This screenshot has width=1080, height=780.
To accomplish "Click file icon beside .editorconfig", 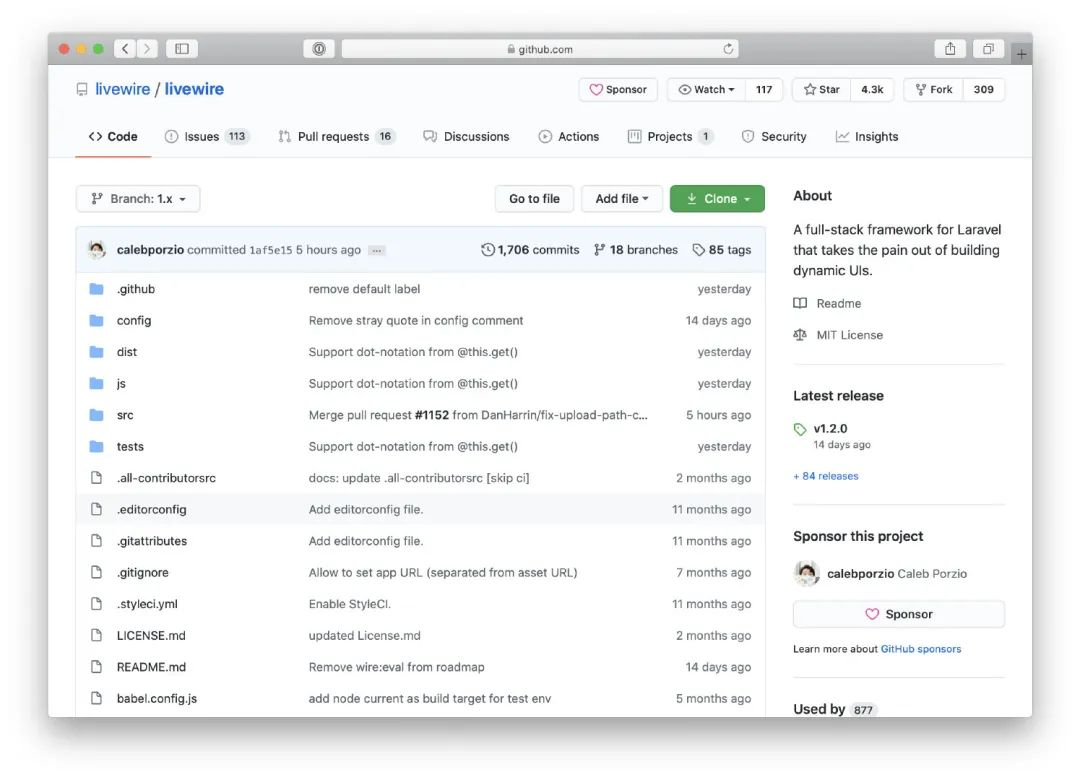I will 96,509.
